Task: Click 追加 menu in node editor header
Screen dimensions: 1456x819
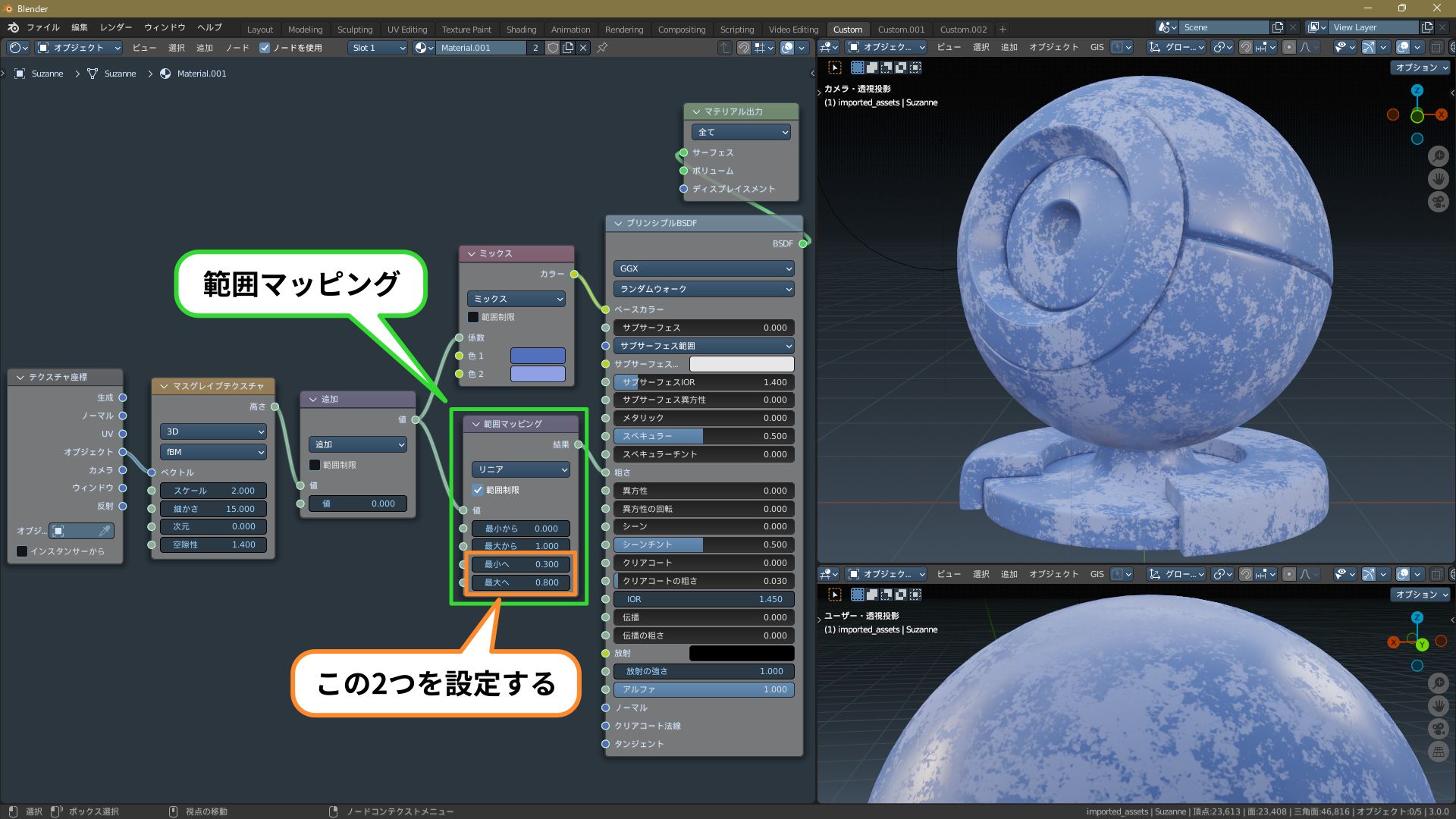Action: click(x=205, y=48)
